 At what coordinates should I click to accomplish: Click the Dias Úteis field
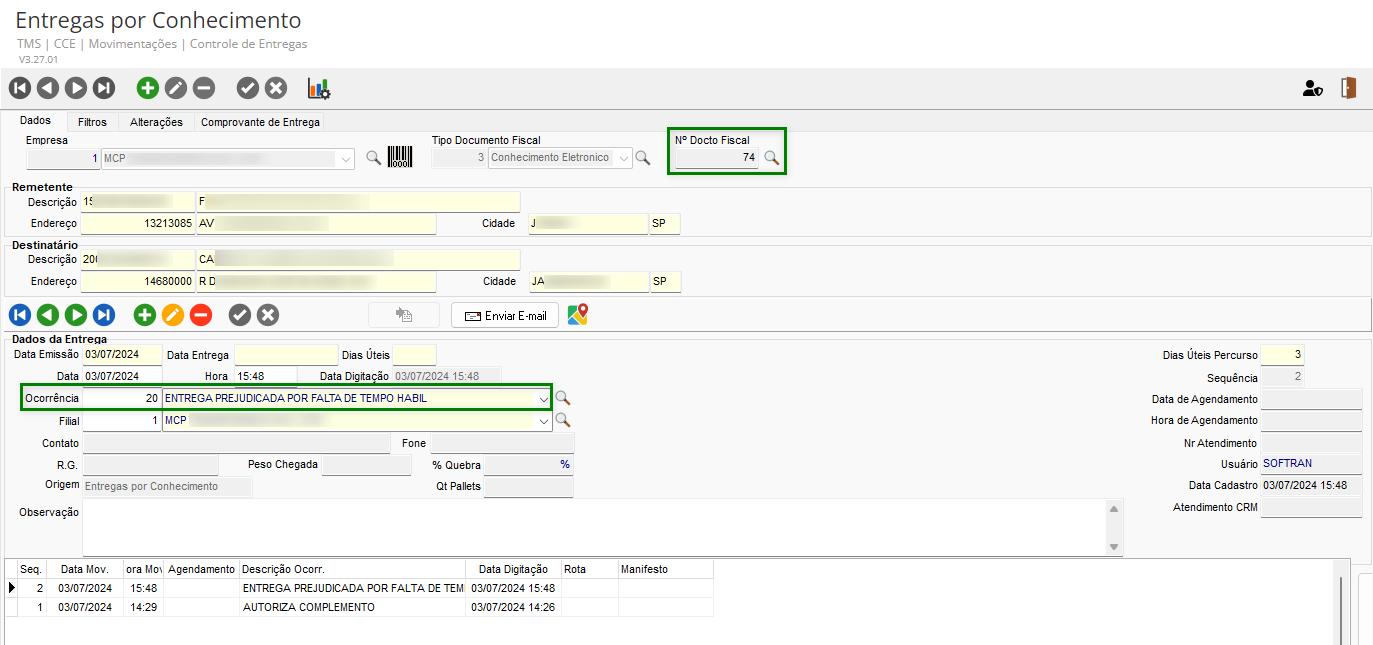coord(414,354)
